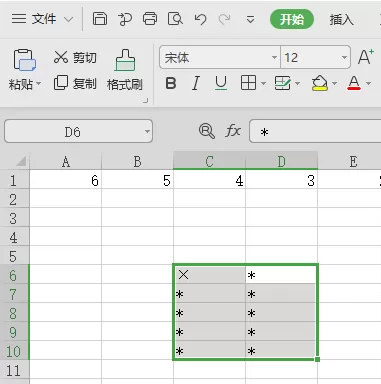Viewport: 381px width, 384px height.
Task: Expand the Name Box dropdown arrow
Action: tap(147, 132)
